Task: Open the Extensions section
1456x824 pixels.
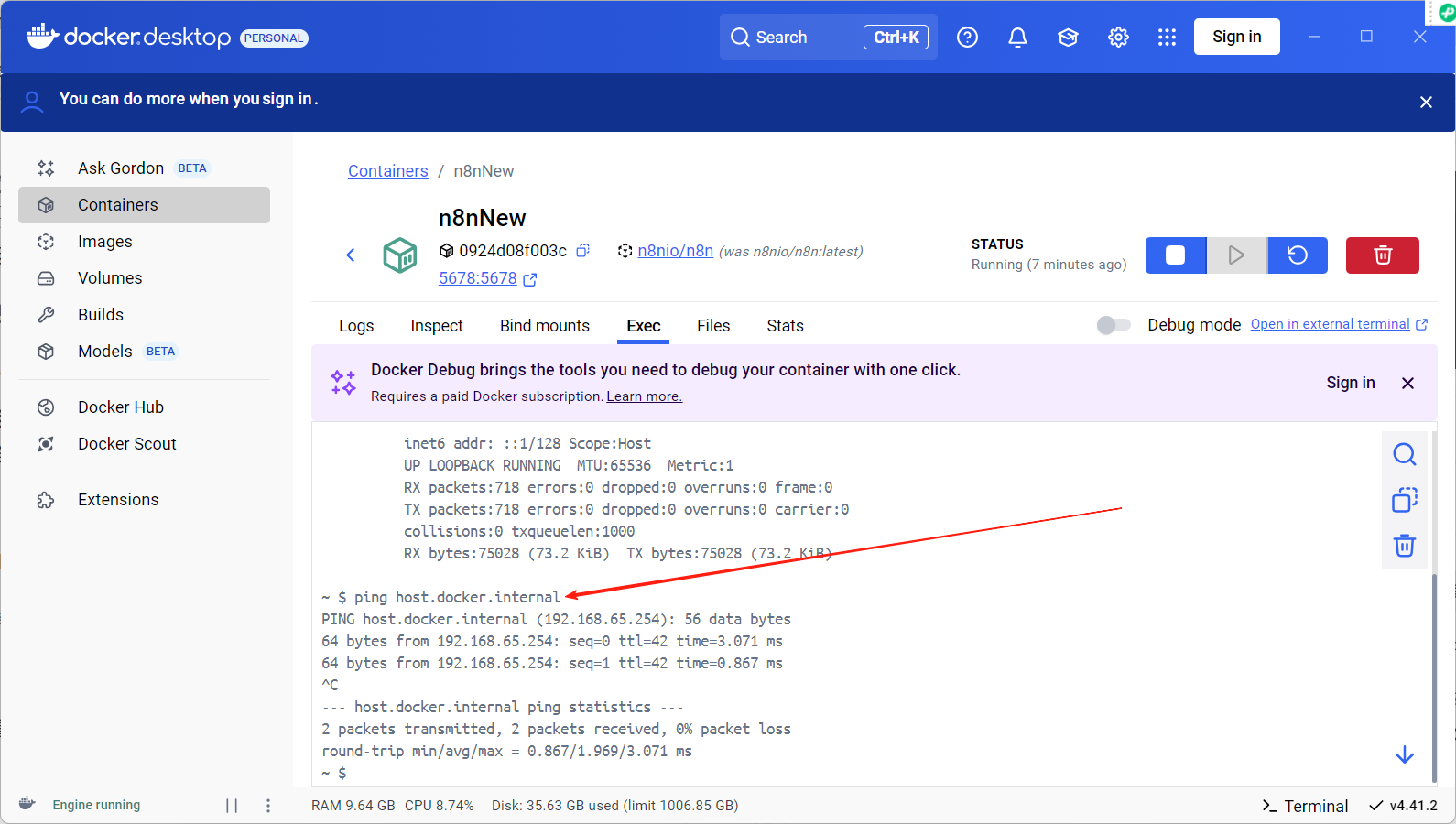Action: [144, 500]
